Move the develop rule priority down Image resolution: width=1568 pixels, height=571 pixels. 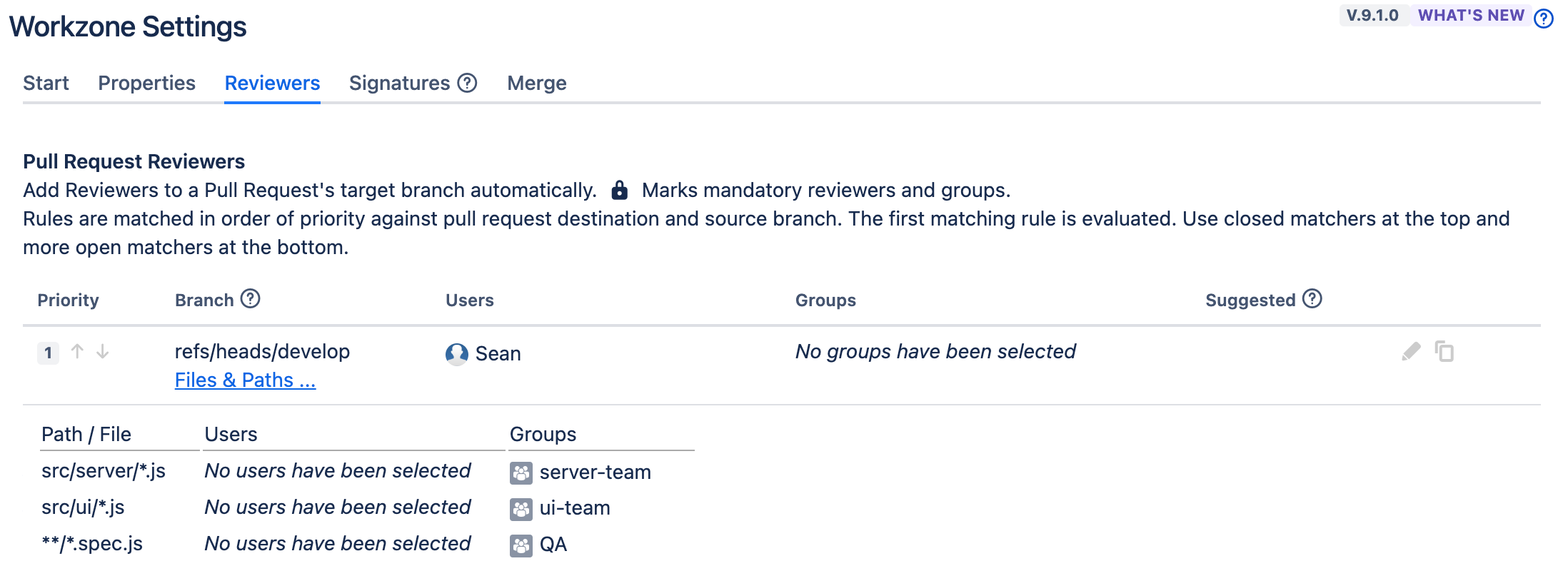point(103,351)
